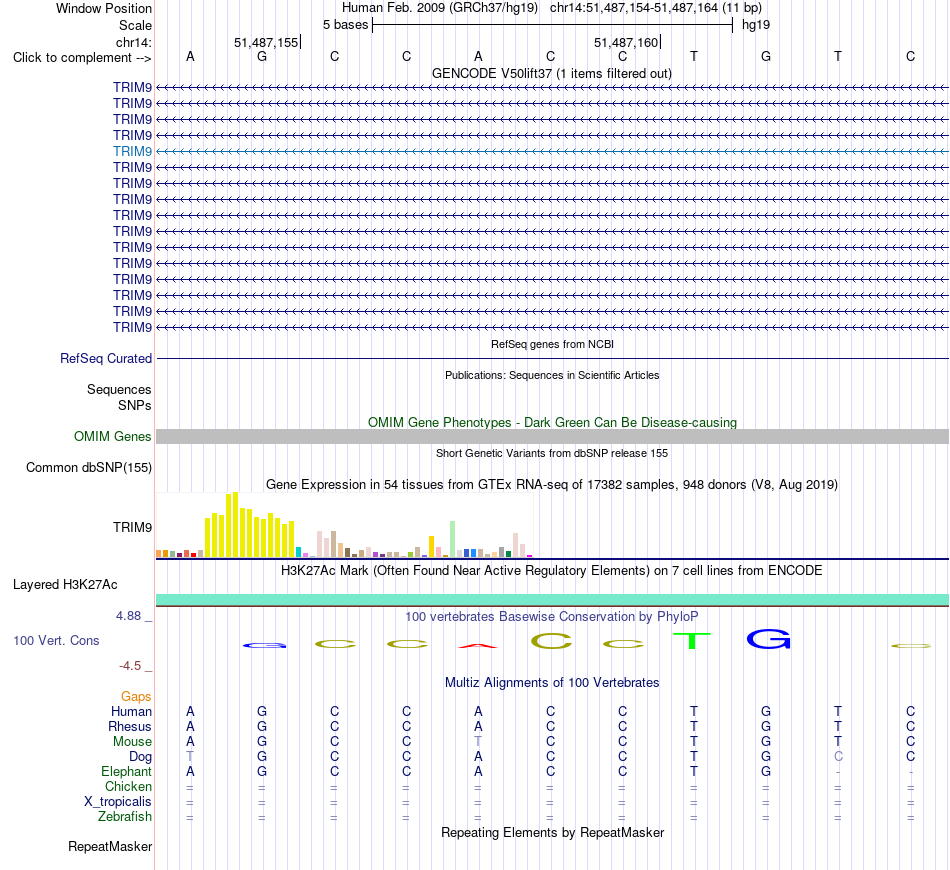
Task: Open the OMIM Gene Phenotypes track title
Action: click(x=552, y=422)
